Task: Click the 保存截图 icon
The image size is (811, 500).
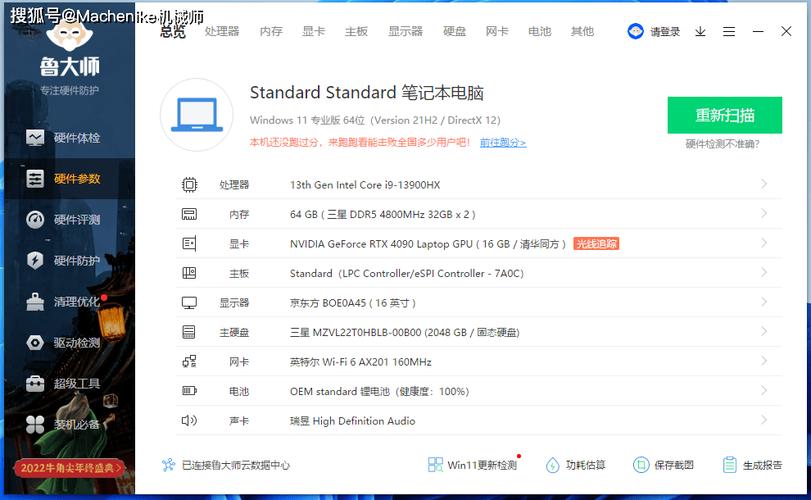Action: pos(641,465)
